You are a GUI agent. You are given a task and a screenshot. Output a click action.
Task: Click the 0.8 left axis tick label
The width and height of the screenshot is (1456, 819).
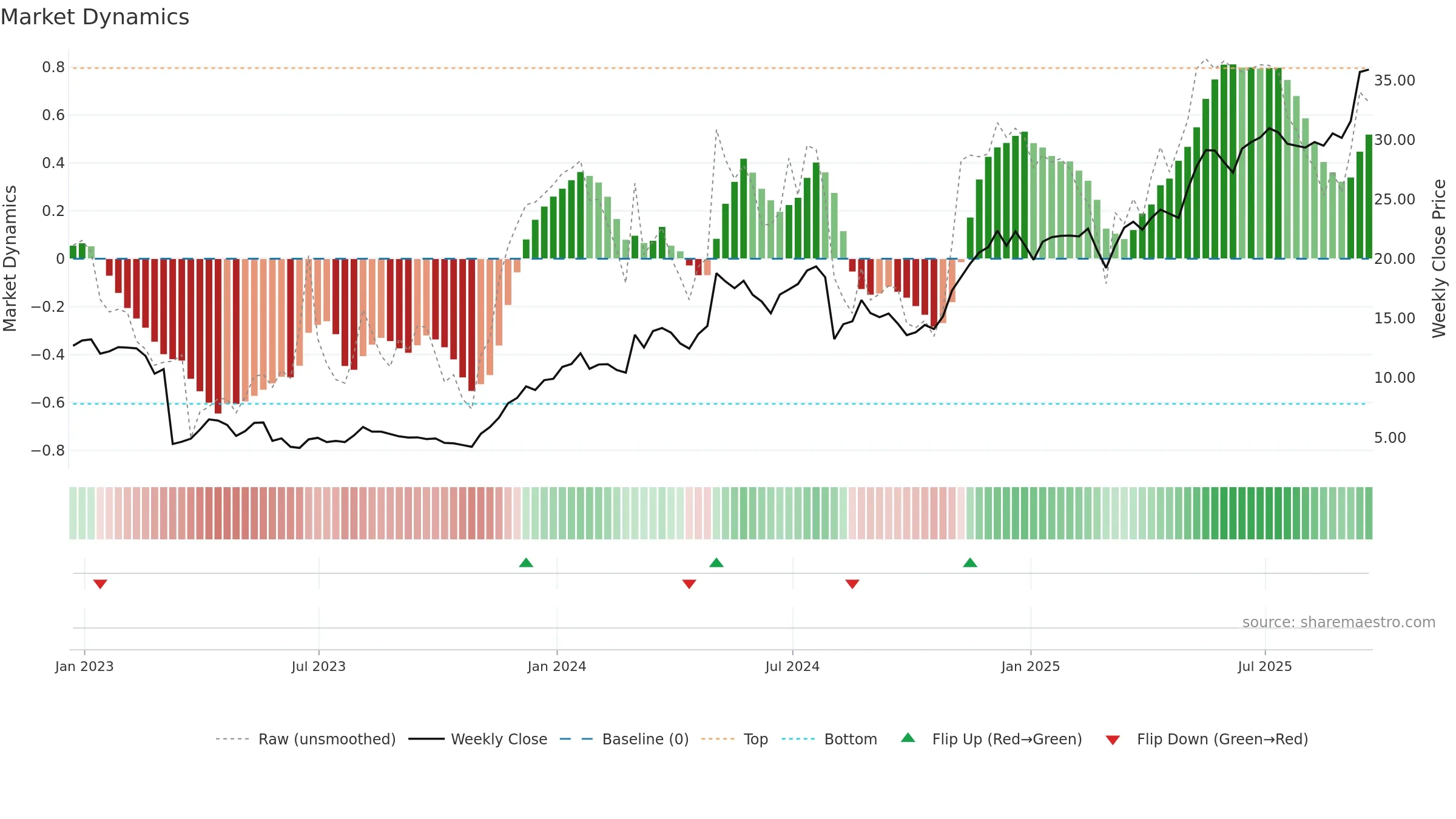(x=53, y=67)
